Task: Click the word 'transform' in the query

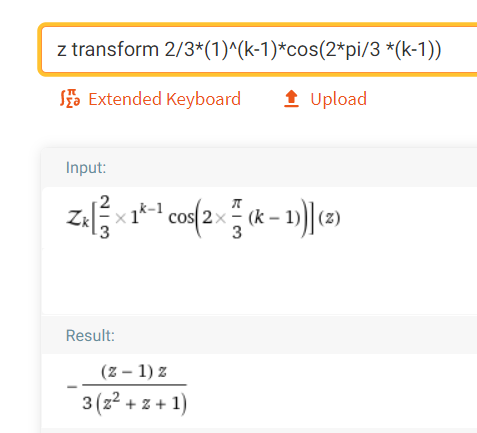Action: (x=115, y=50)
